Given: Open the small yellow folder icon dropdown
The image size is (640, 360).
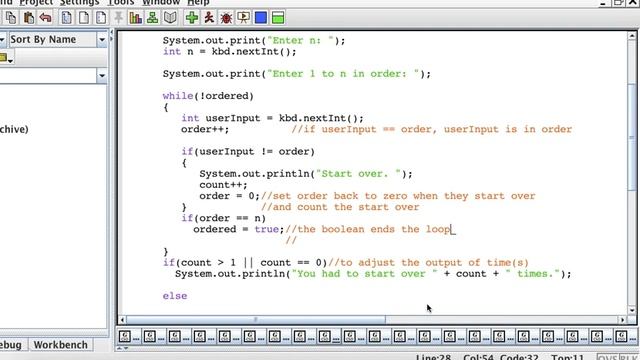Looking at the screenshot, I should 6,58.
